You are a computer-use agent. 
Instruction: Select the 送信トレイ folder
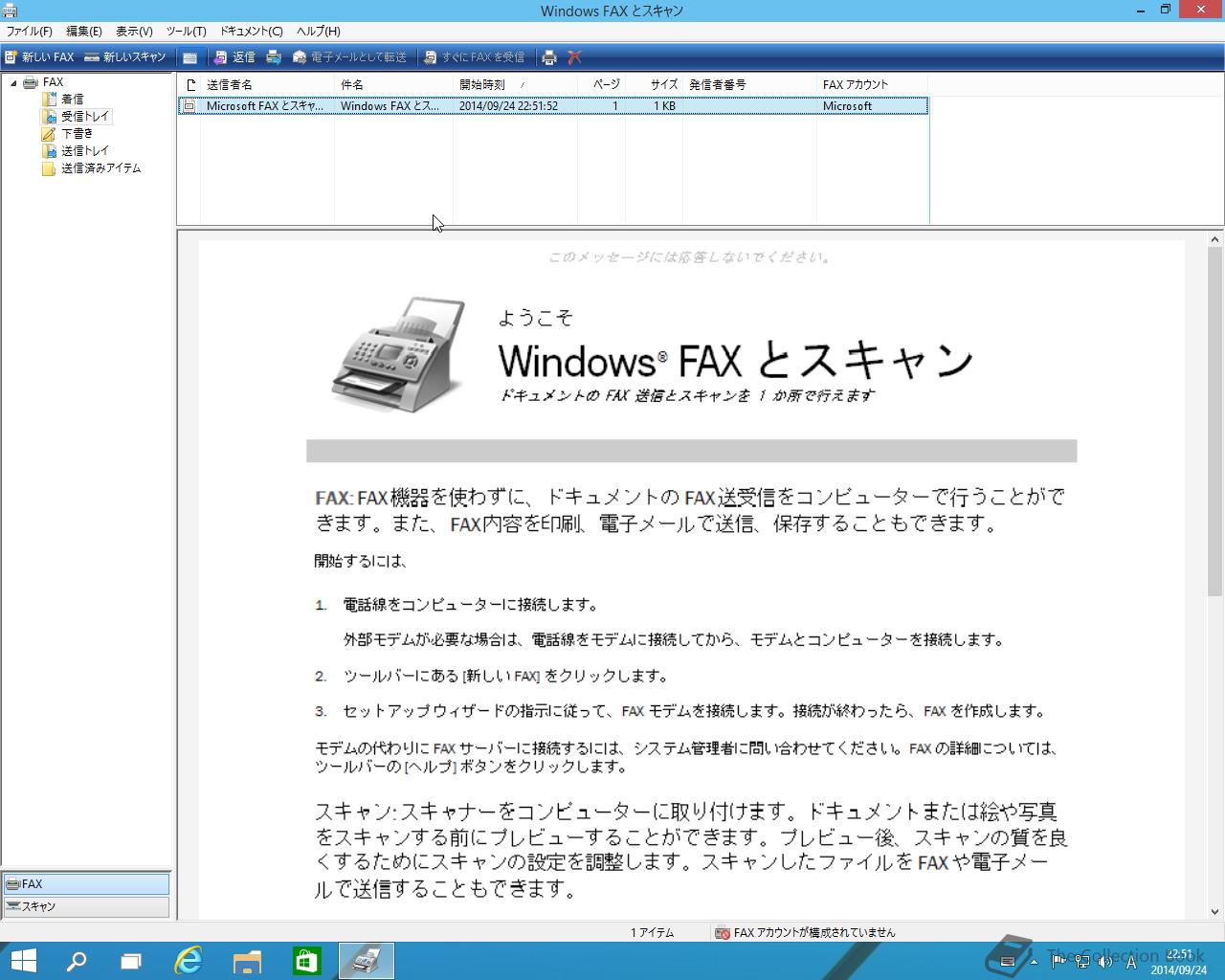coord(85,151)
